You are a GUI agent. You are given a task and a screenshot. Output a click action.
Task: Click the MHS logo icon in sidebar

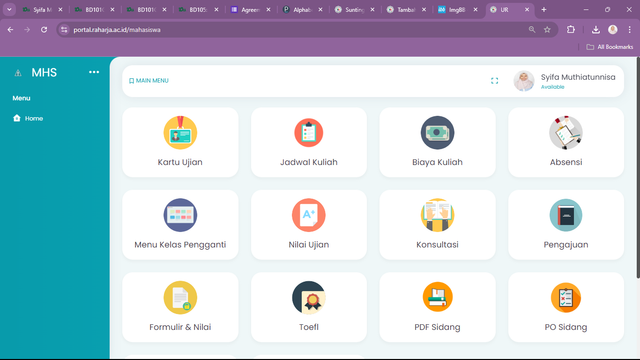(18, 73)
